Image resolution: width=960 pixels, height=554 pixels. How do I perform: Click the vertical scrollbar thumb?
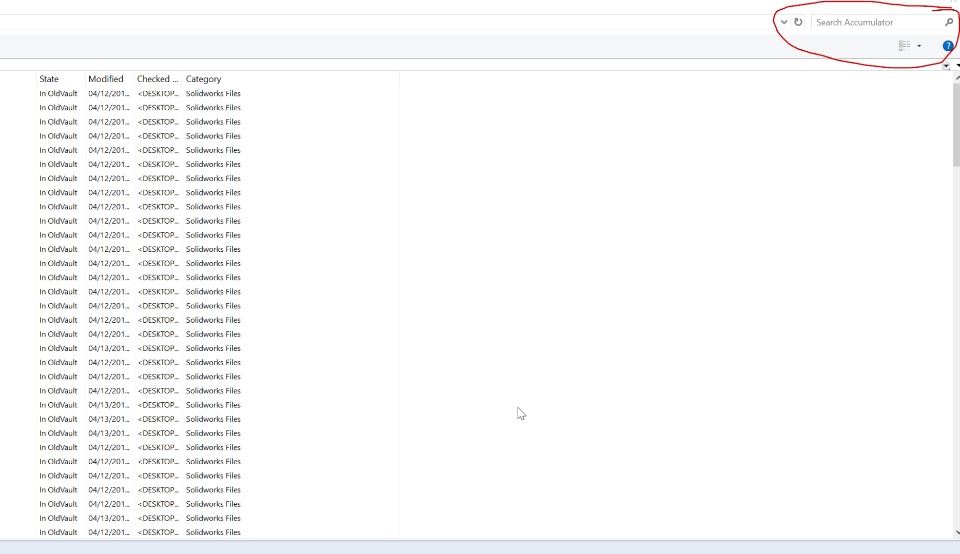point(956,125)
